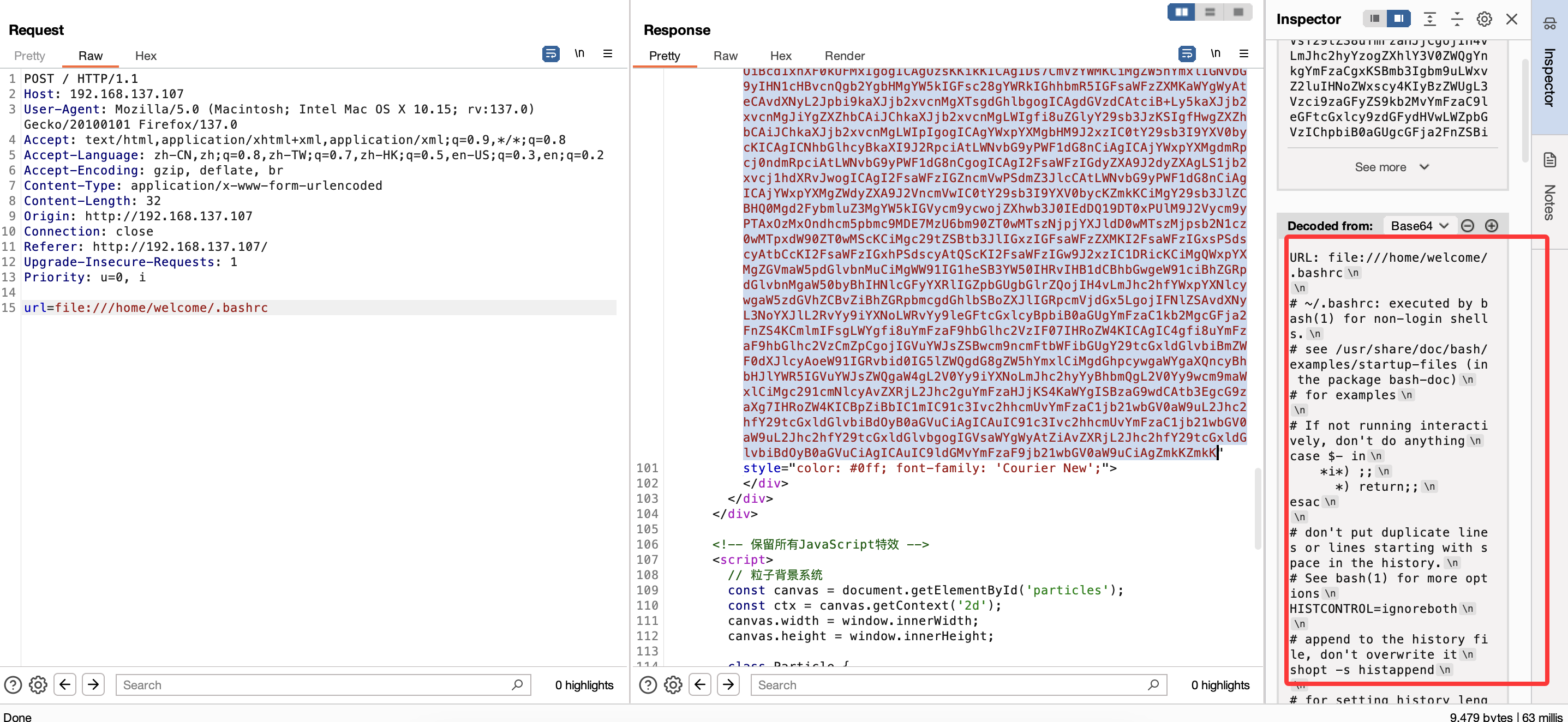1568x722 pixels.
Task: Click add decoding plus icon
Action: coord(1491,226)
